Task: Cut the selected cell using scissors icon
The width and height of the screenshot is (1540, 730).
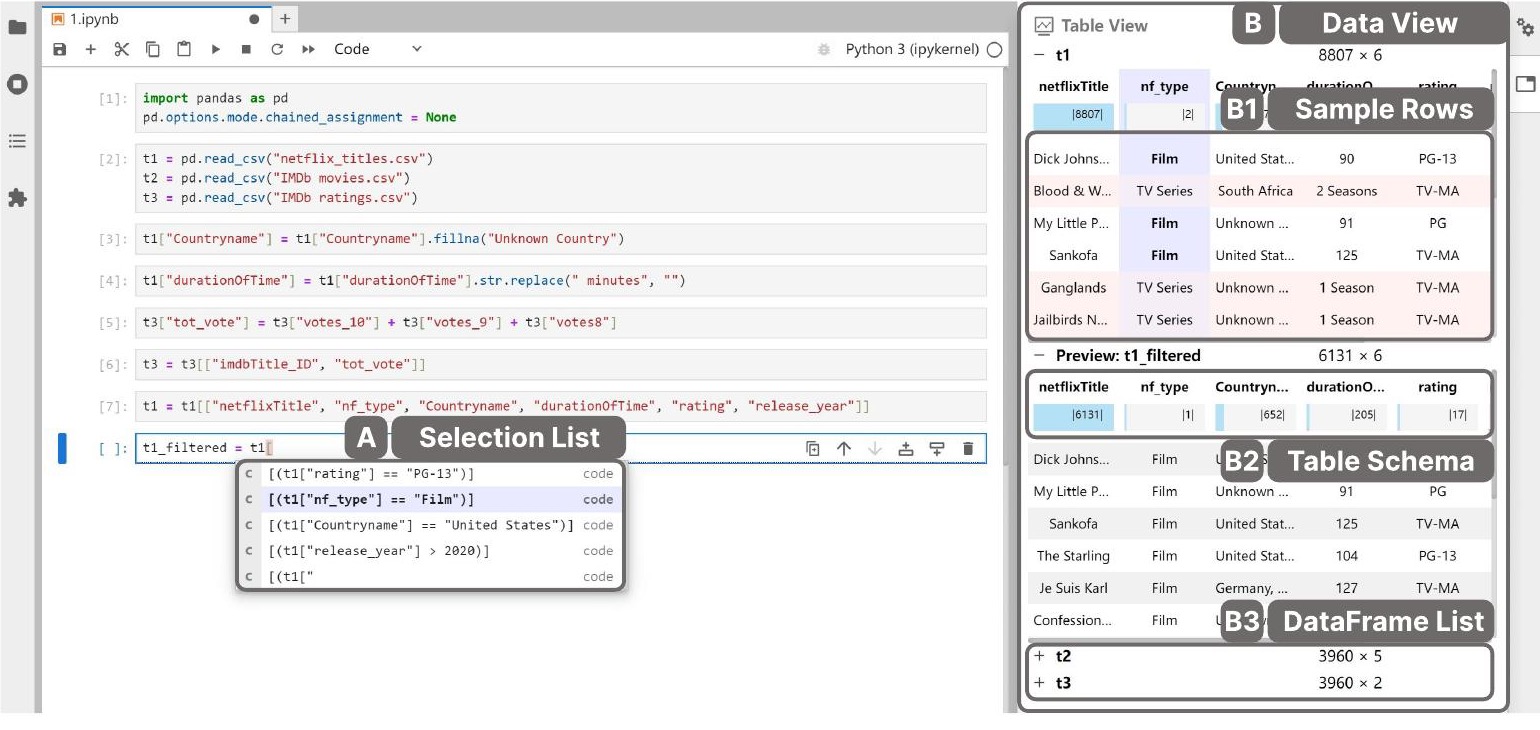Action: pos(122,49)
